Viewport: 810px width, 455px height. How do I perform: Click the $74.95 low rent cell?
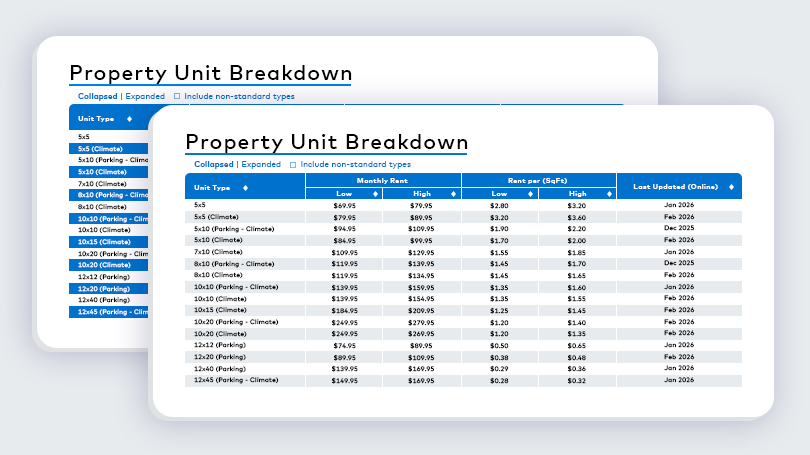(x=345, y=346)
